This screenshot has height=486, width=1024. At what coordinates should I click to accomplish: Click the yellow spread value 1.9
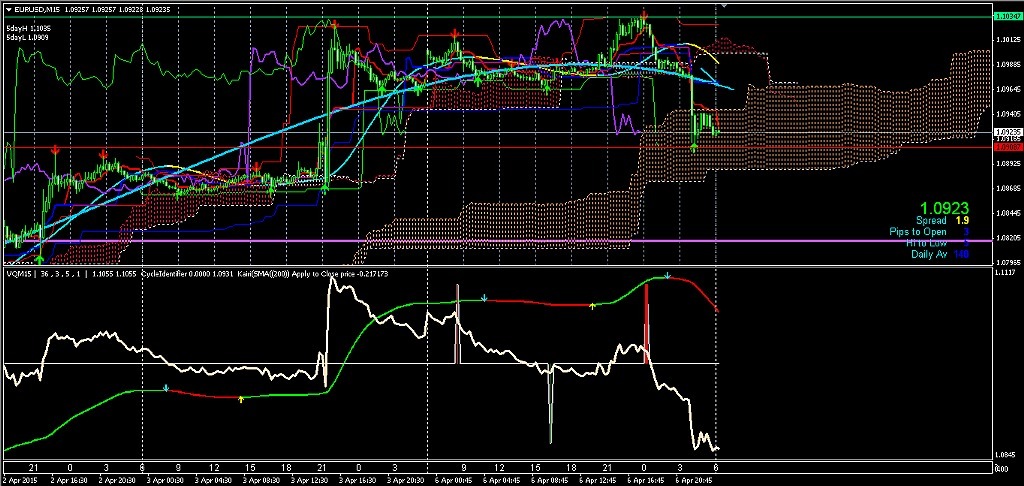click(x=962, y=221)
